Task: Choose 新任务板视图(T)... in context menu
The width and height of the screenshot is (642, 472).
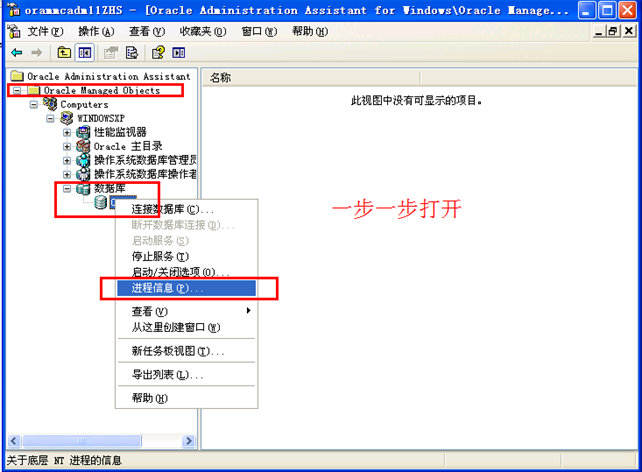Action: 186,351
